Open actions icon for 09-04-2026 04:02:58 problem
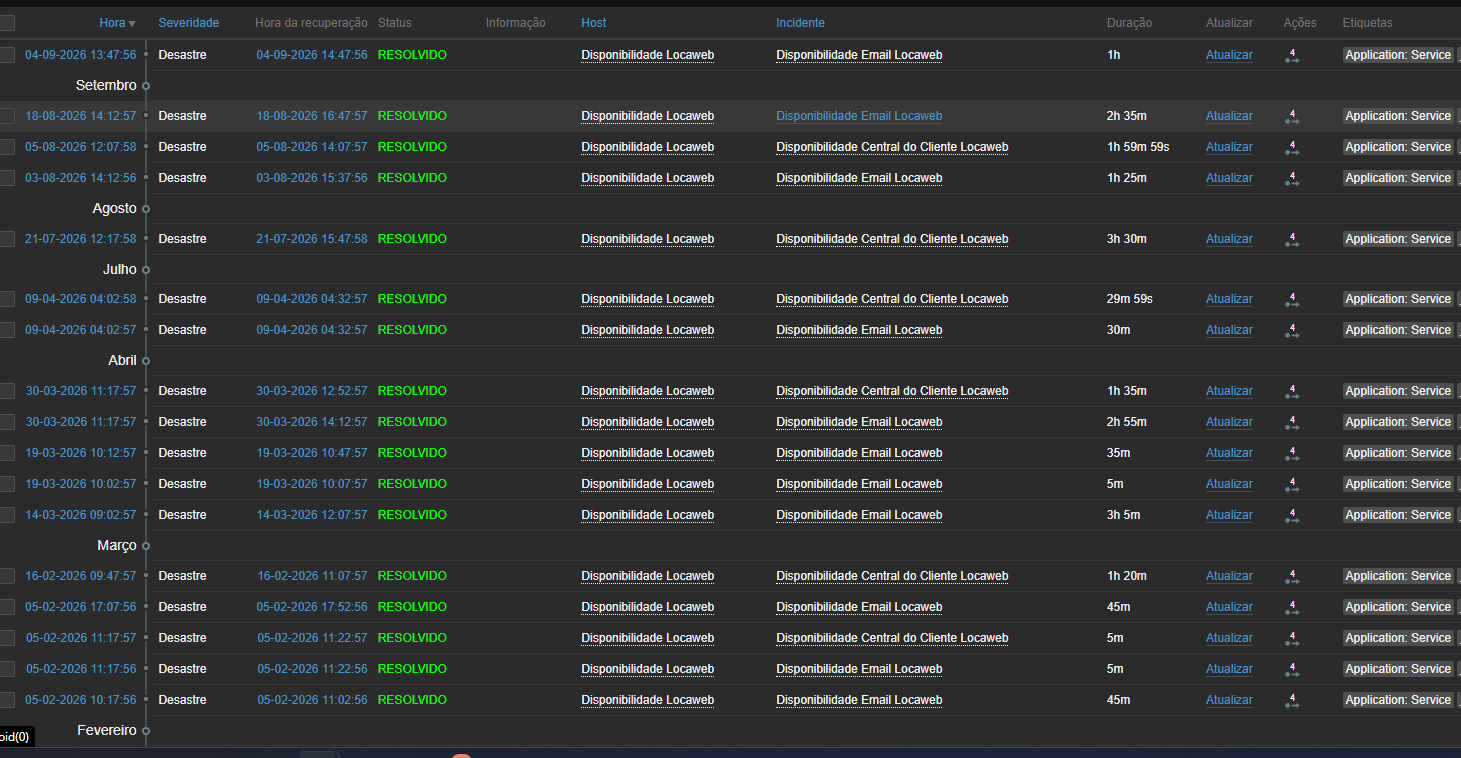This screenshot has width=1461, height=758. [x=1291, y=300]
